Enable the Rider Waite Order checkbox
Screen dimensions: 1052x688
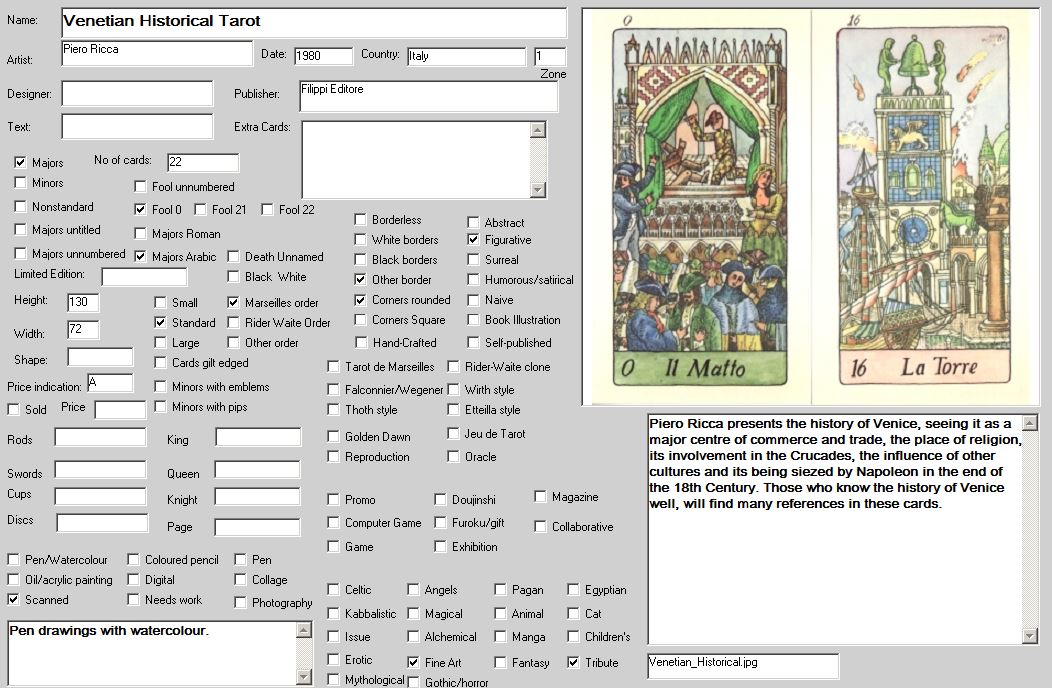click(x=234, y=322)
